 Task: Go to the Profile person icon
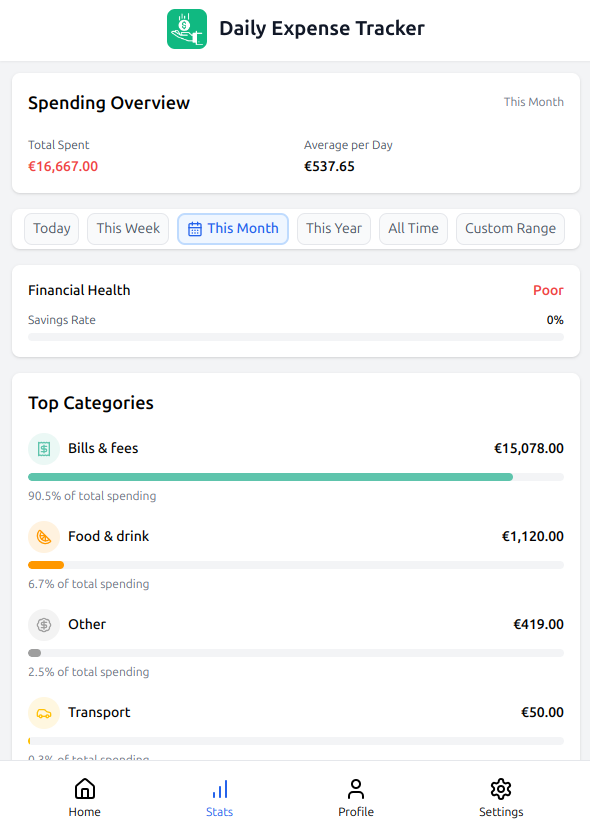355,789
